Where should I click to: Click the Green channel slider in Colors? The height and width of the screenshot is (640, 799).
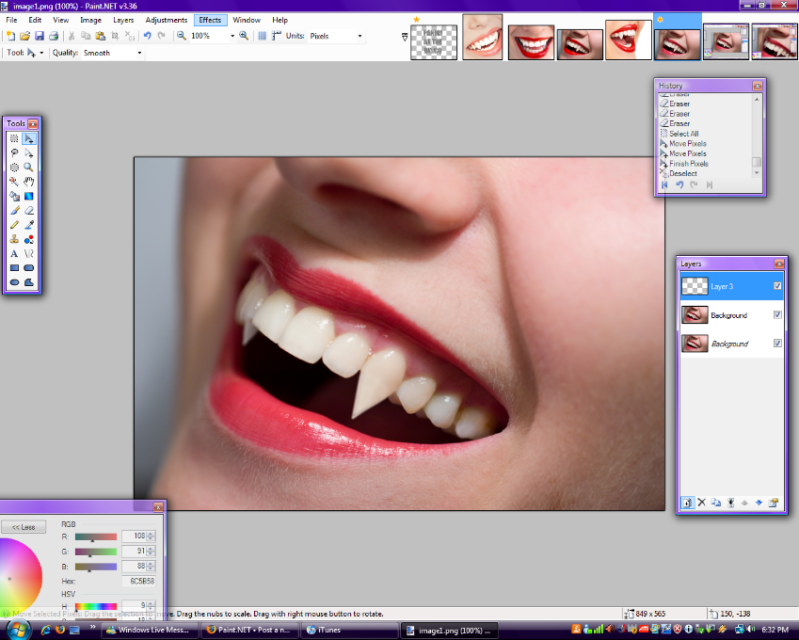pyautogui.click(x=96, y=552)
